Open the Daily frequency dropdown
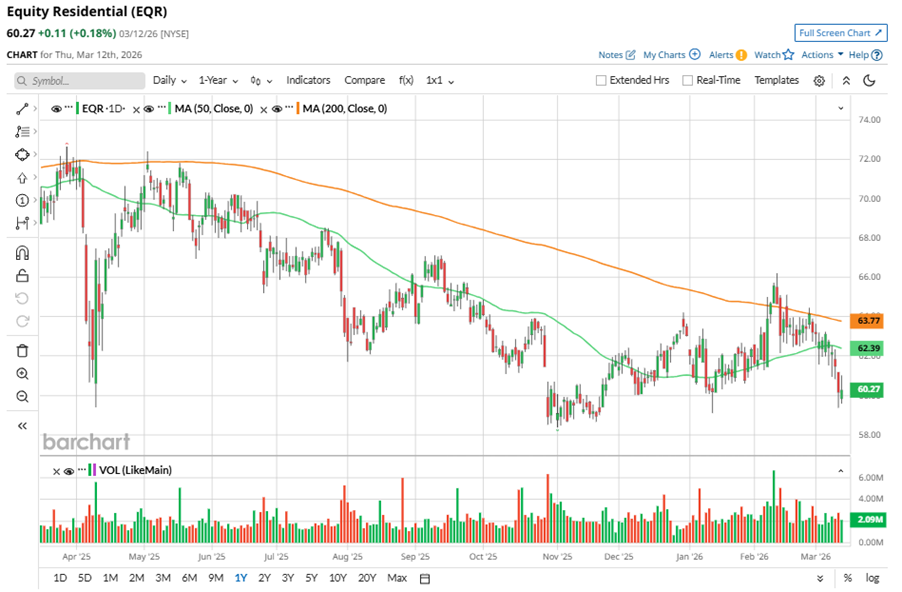The width and height of the screenshot is (902, 592). click(x=170, y=81)
